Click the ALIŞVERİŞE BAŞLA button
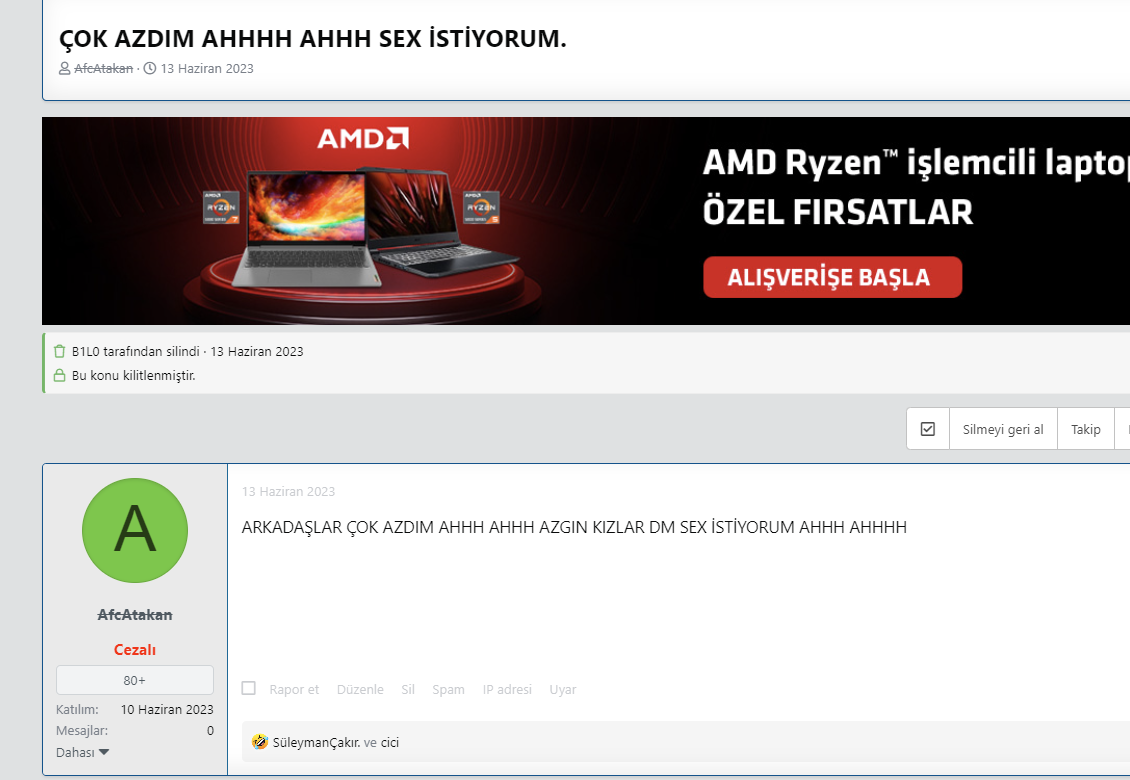The width and height of the screenshot is (1130, 780). [x=832, y=277]
